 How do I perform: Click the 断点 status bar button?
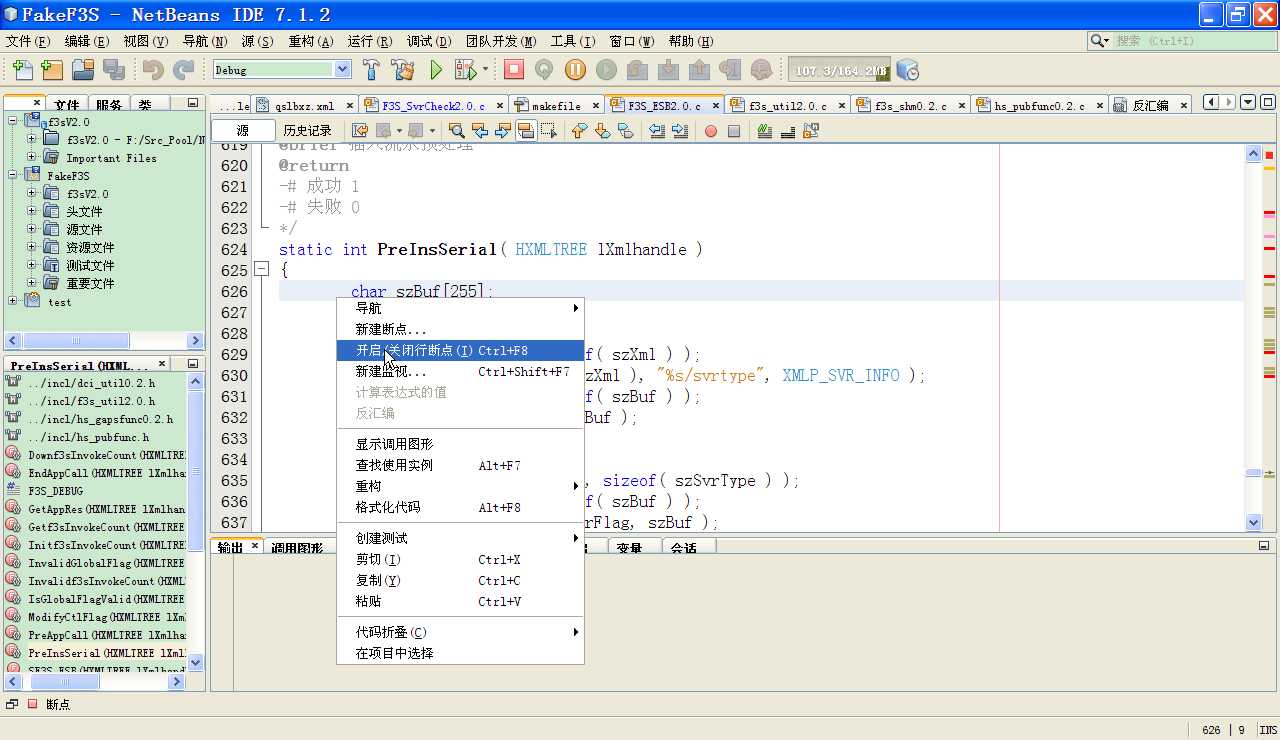click(49, 704)
